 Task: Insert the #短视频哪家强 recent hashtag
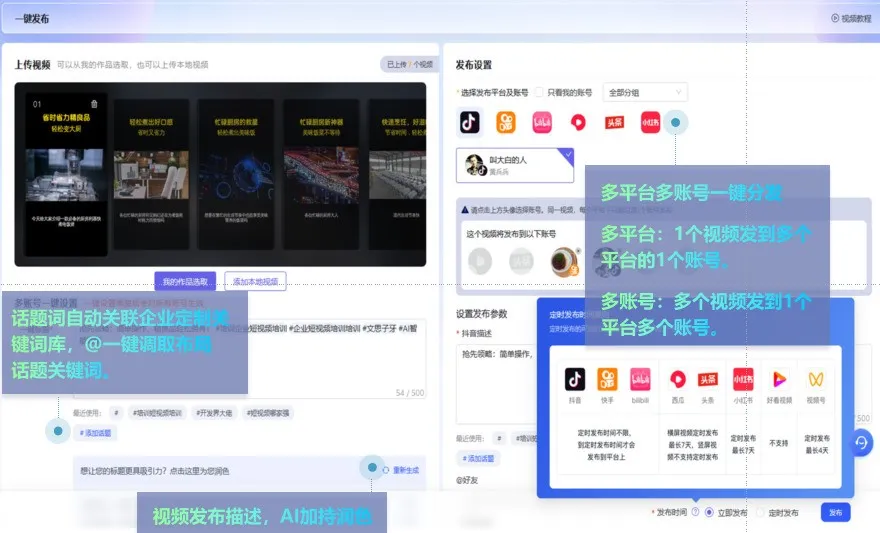coord(268,413)
